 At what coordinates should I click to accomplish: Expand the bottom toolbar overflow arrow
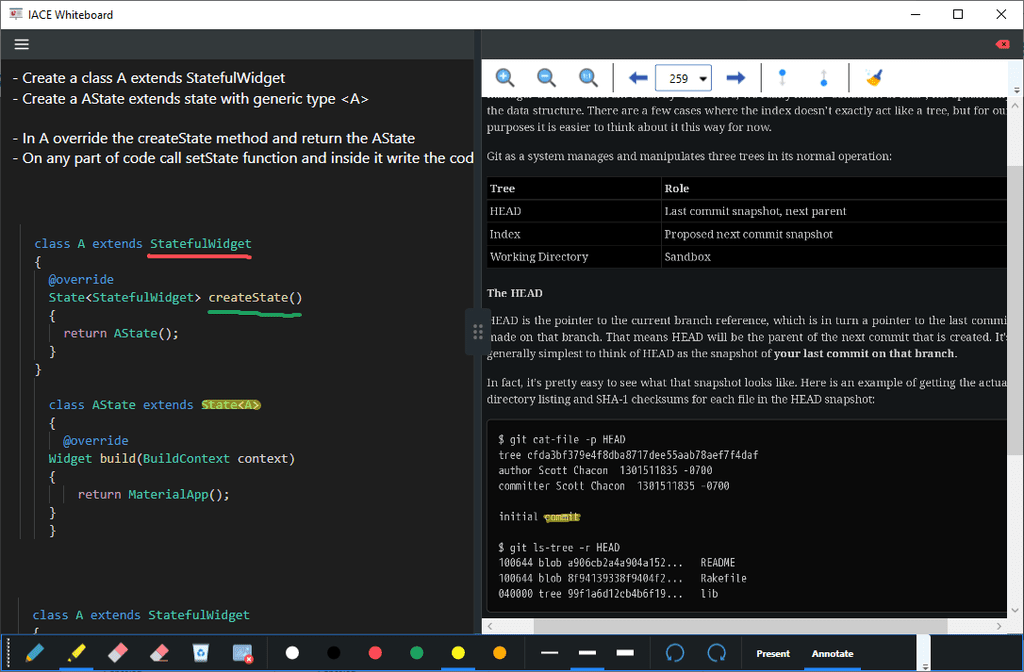tap(924, 666)
